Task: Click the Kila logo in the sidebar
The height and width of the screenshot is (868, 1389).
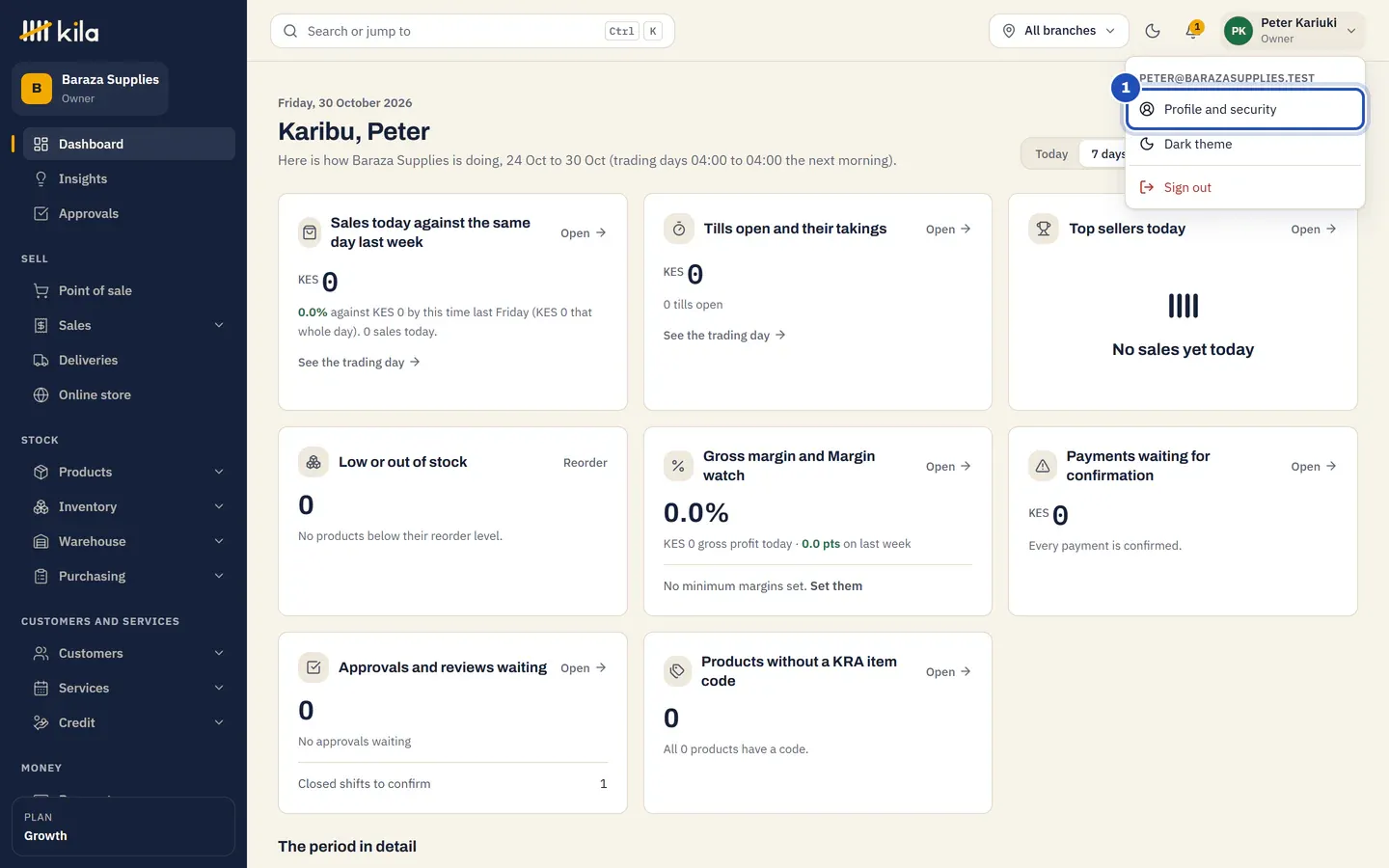Action: pyautogui.click(x=60, y=31)
